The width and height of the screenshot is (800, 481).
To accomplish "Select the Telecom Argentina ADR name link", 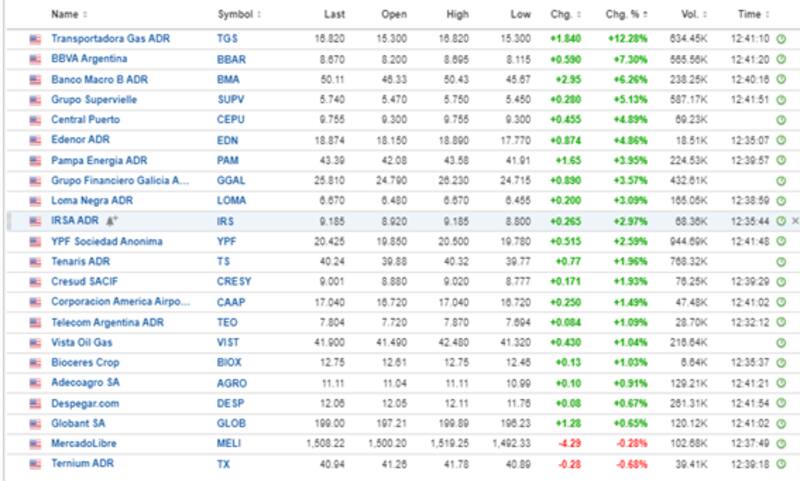I will 106,322.
